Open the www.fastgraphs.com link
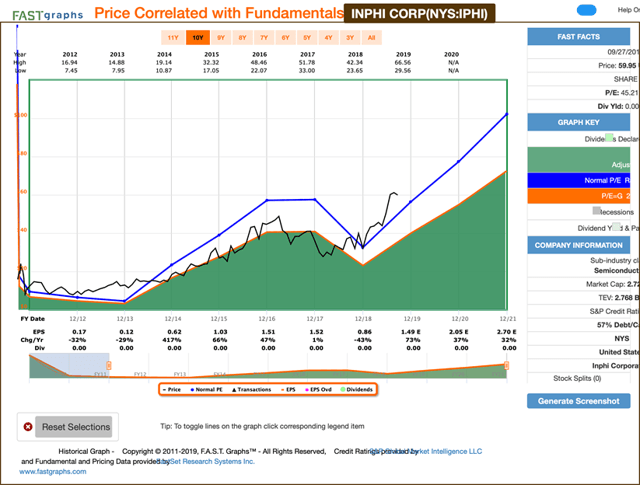Viewport: 640px width, 485px height. click(53, 472)
